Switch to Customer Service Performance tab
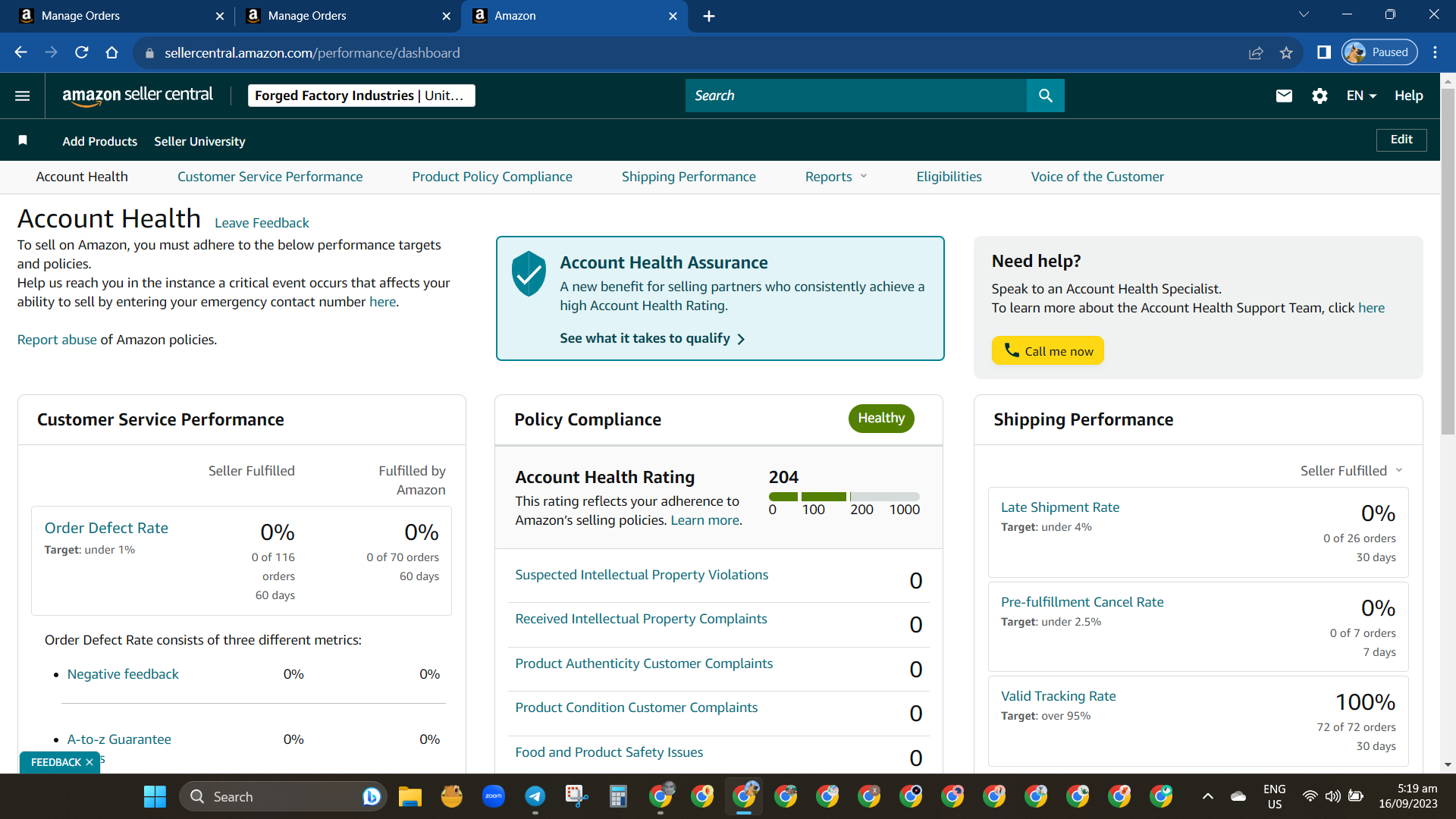 point(270,177)
